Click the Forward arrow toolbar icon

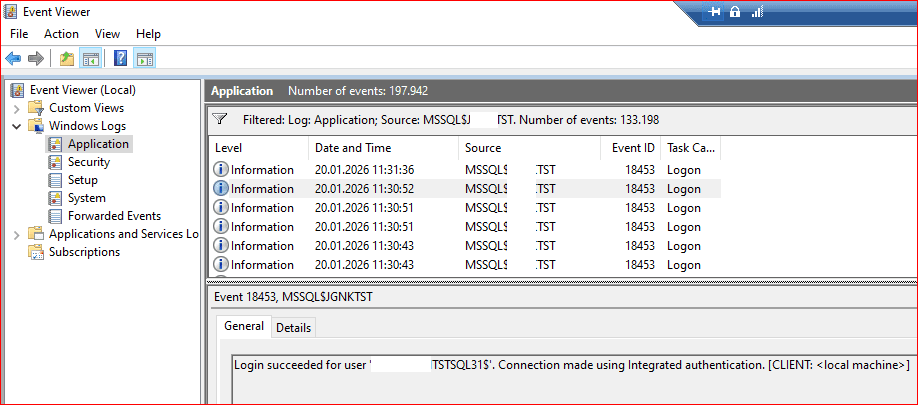(x=36, y=58)
